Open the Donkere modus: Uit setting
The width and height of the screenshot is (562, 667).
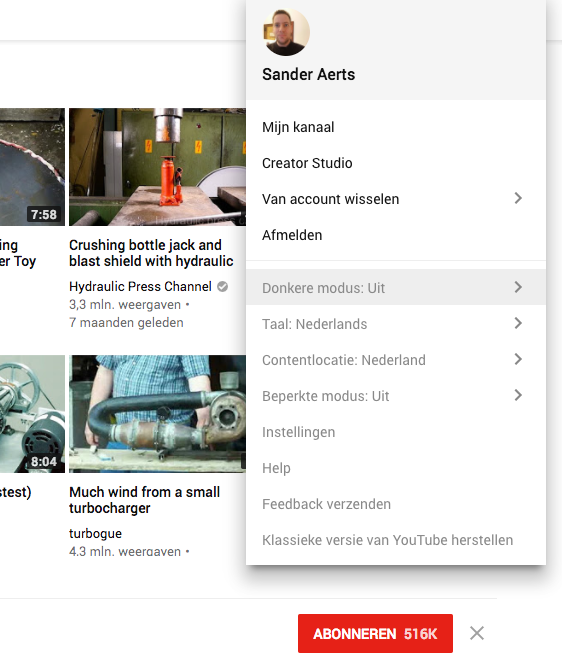pos(396,287)
